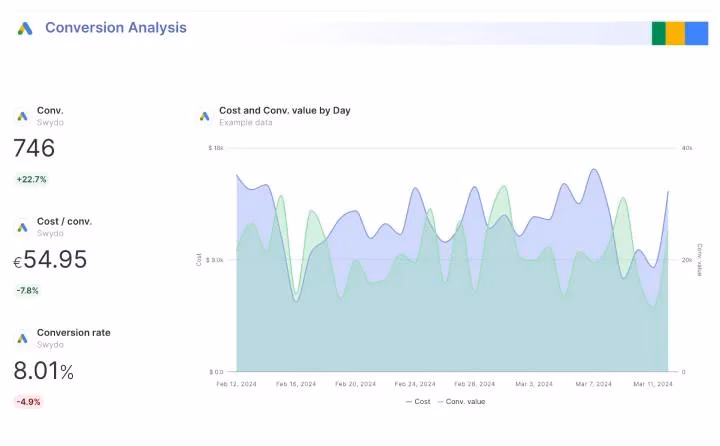
Task: Click the green color block in header
Action: tap(658, 33)
